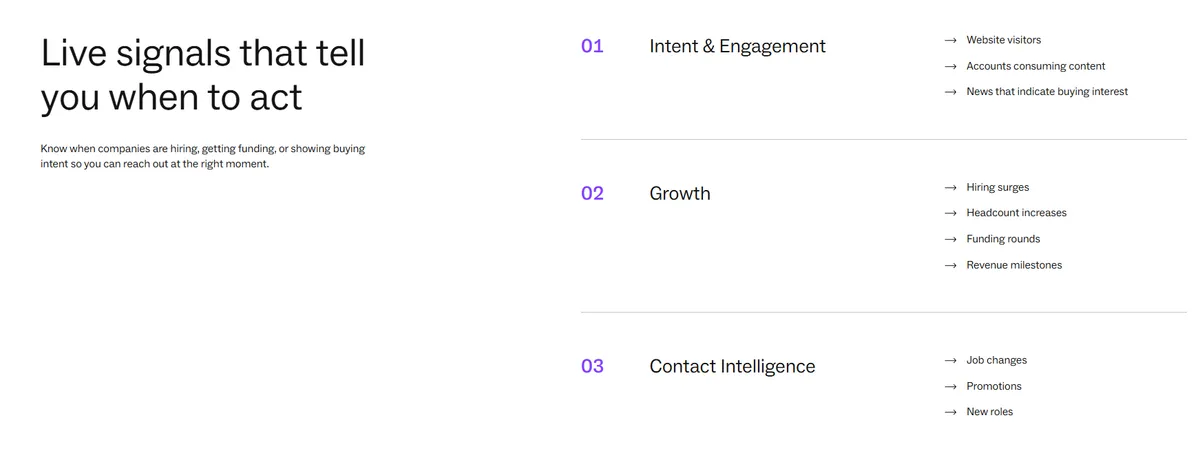Click the purple 02 number label
Image resolution: width=1200 pixels, height=451 pixels.
592,193
